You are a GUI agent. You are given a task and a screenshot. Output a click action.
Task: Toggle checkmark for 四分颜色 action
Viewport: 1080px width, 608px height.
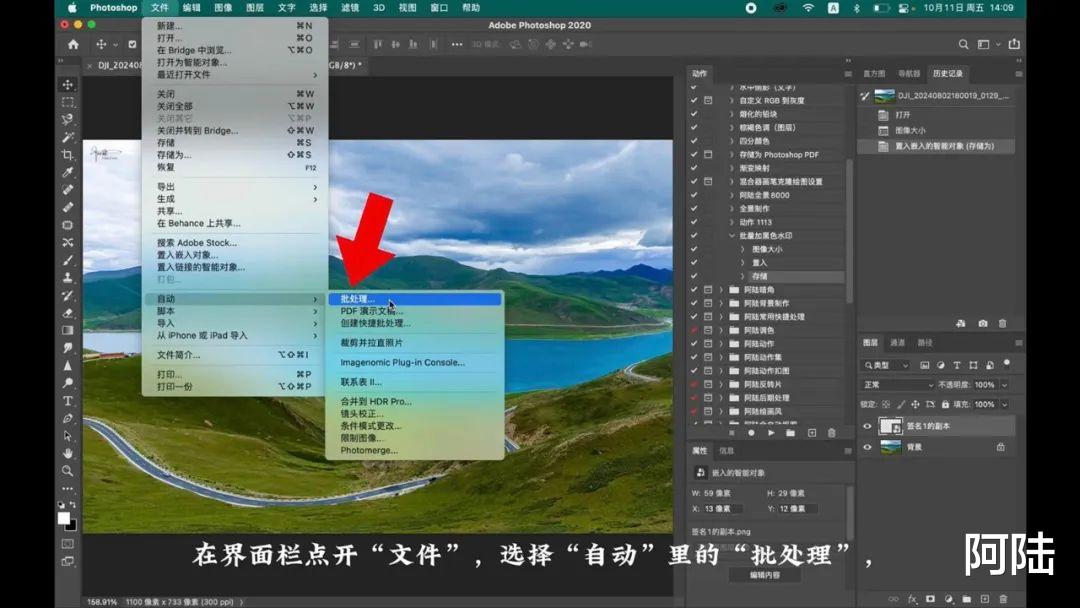(x=694, y=141)
